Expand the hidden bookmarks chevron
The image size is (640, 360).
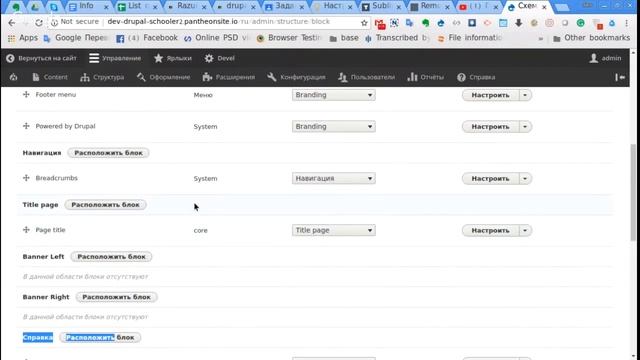coord(541,38)
